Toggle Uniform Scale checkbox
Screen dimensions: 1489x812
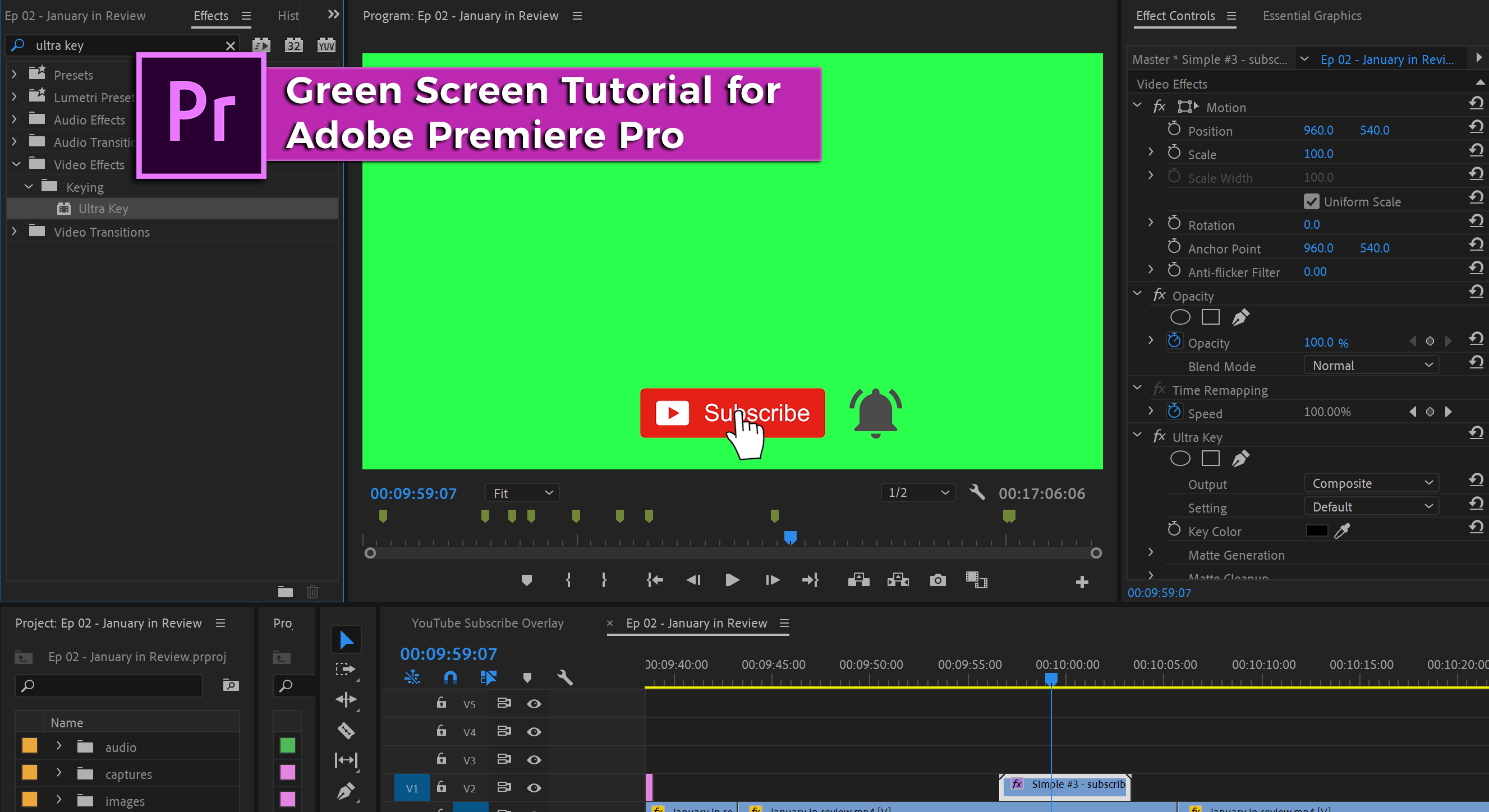click(1311, 201)
